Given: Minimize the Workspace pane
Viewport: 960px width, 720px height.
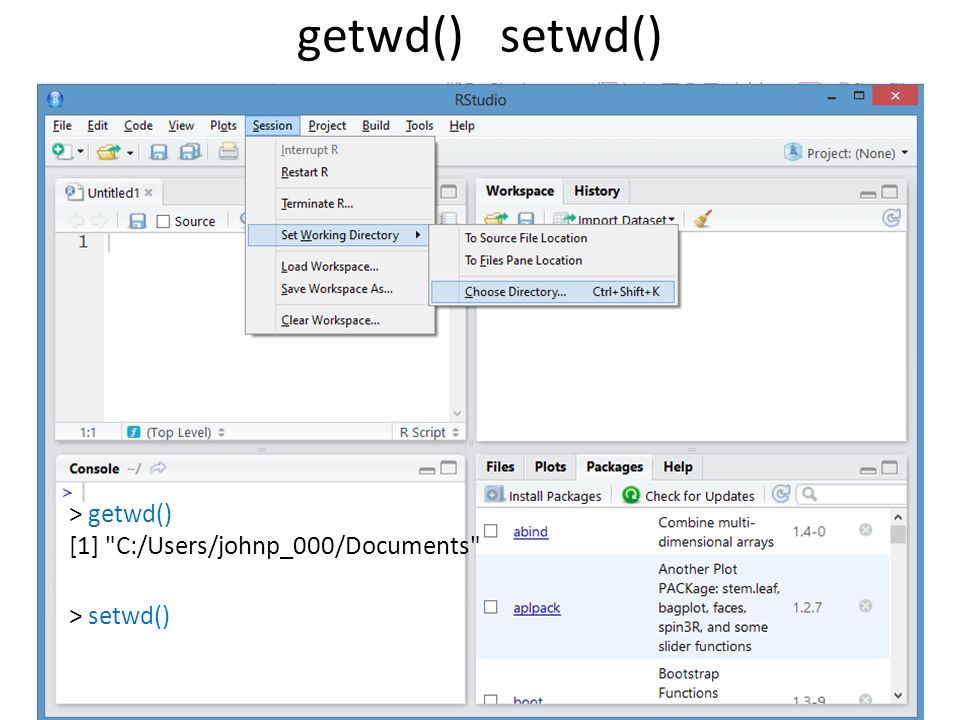Looking at the screenshot, I should [868, 194].
